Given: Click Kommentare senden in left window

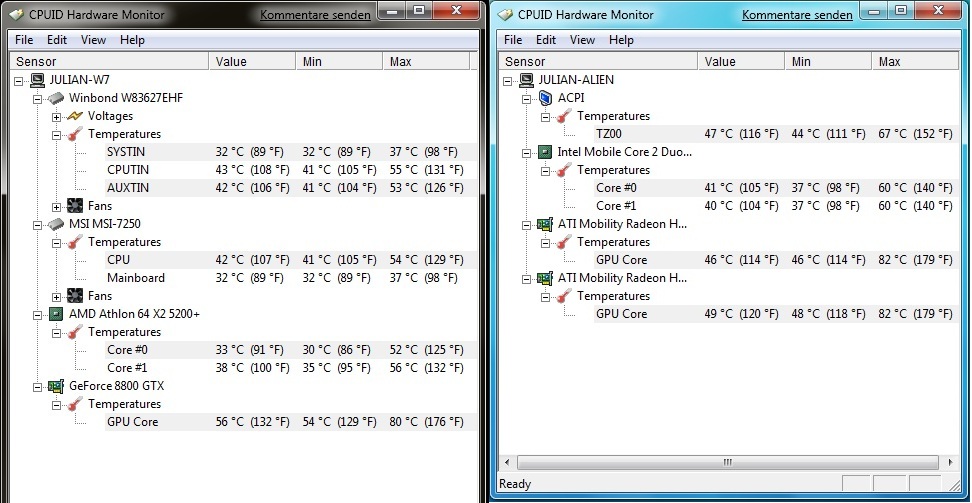Looking at the screenshot, I should point(316,15).
